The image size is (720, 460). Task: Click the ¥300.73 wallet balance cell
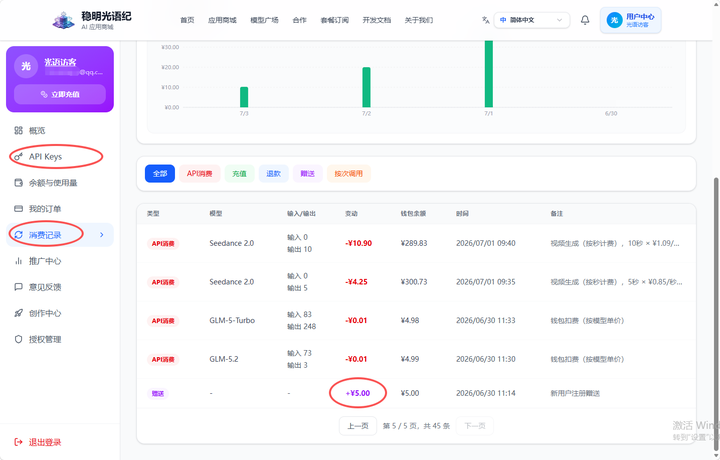[414, 282]
